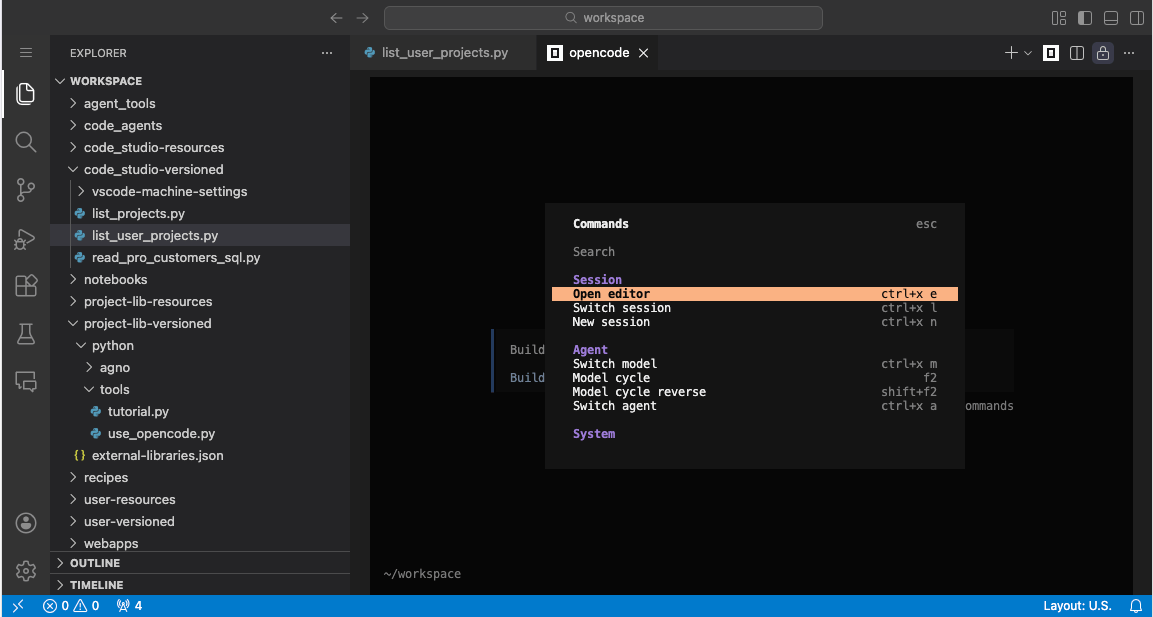Image resolution: width=1153 pixels, height=617 pixels.
Task: Open the Testing view
Action: click(x=25, y=333)
